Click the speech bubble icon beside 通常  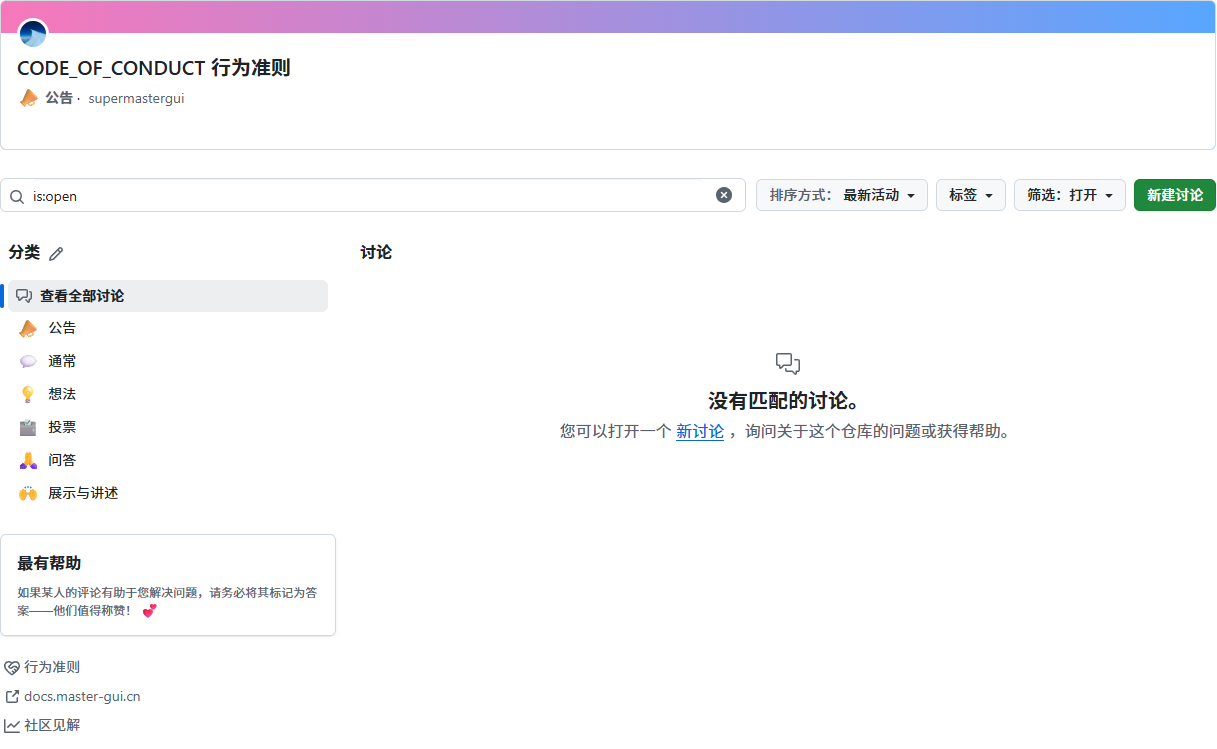[x=28, y=361]
